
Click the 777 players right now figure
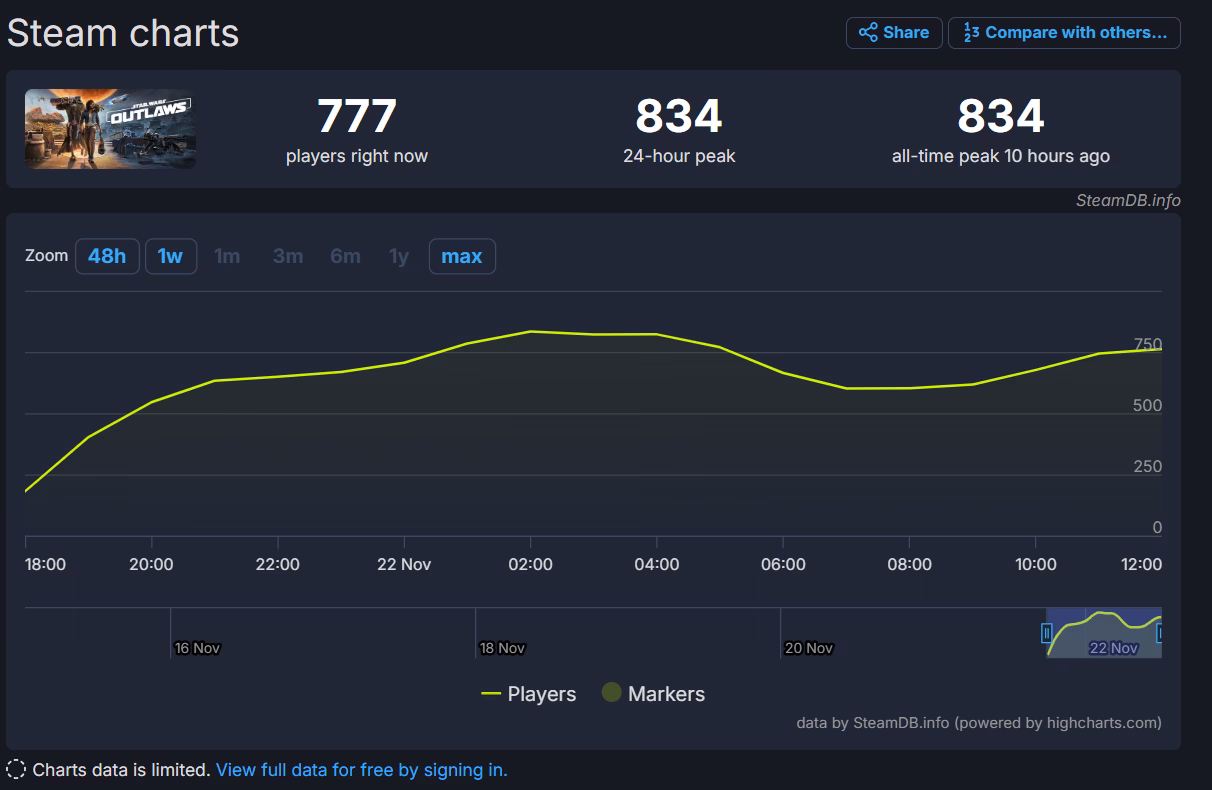click(357, 116)
